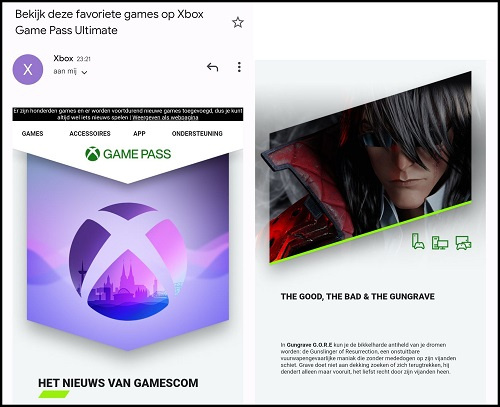Image resolution: width=500 pixels, height=407 pixels.
Task: Click the cloud gaming platform icon
Action: tap(464, 243)
